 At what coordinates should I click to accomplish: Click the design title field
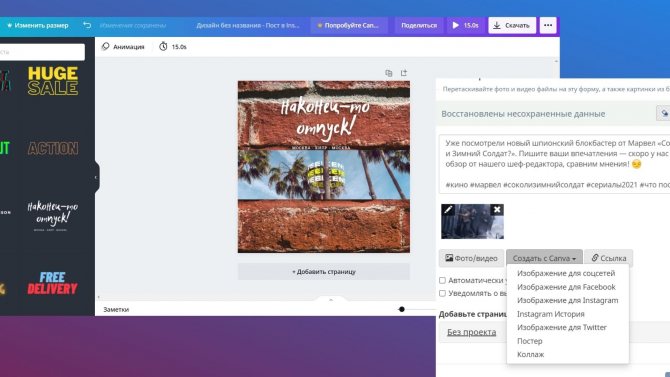point(248,25)
